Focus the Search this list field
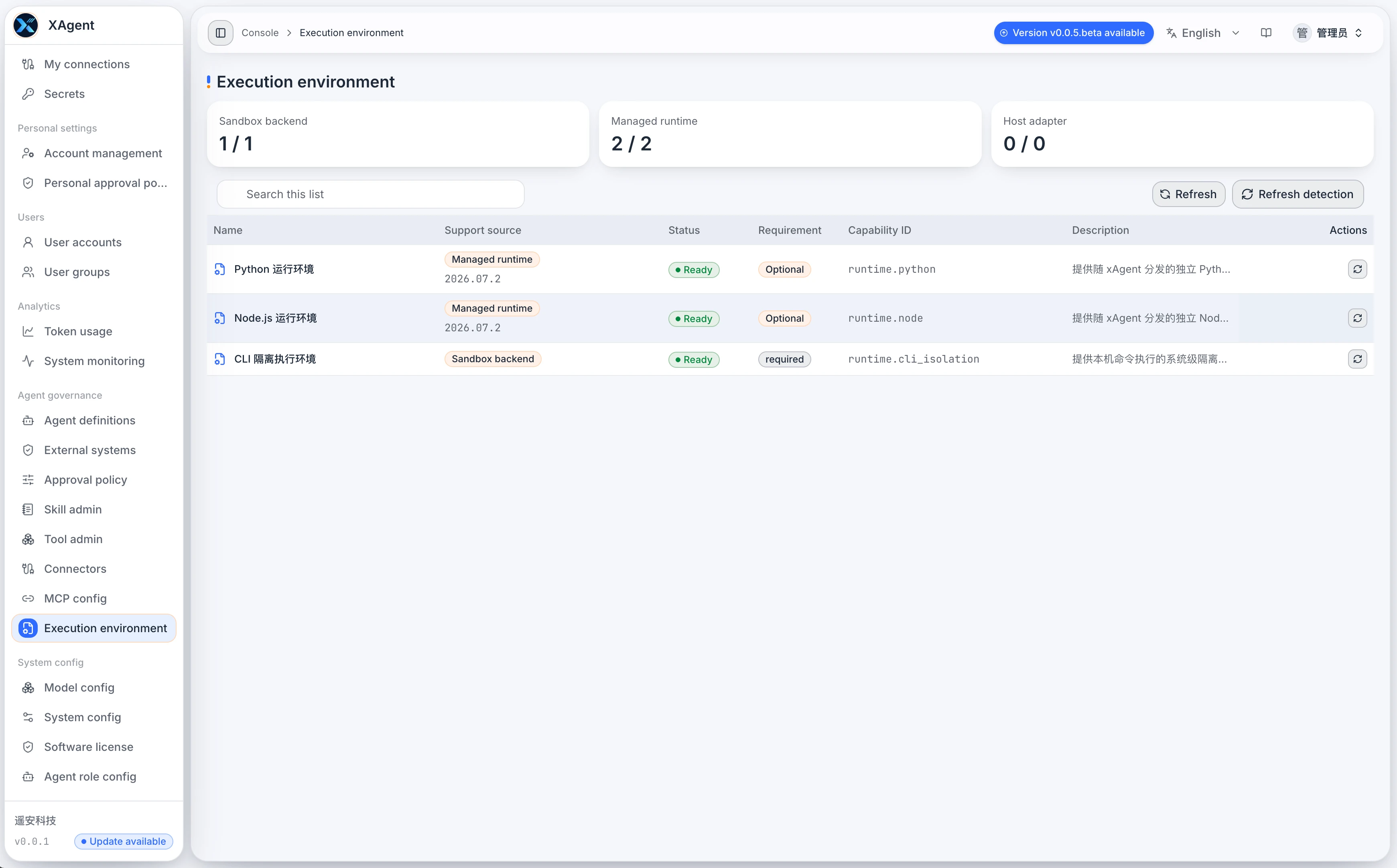The image size is (1397, 868). point(370,194)
